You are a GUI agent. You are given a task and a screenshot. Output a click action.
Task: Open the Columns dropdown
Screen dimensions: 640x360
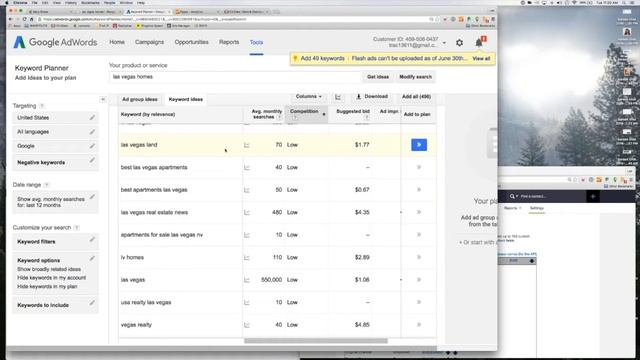(x=309, y=97)
